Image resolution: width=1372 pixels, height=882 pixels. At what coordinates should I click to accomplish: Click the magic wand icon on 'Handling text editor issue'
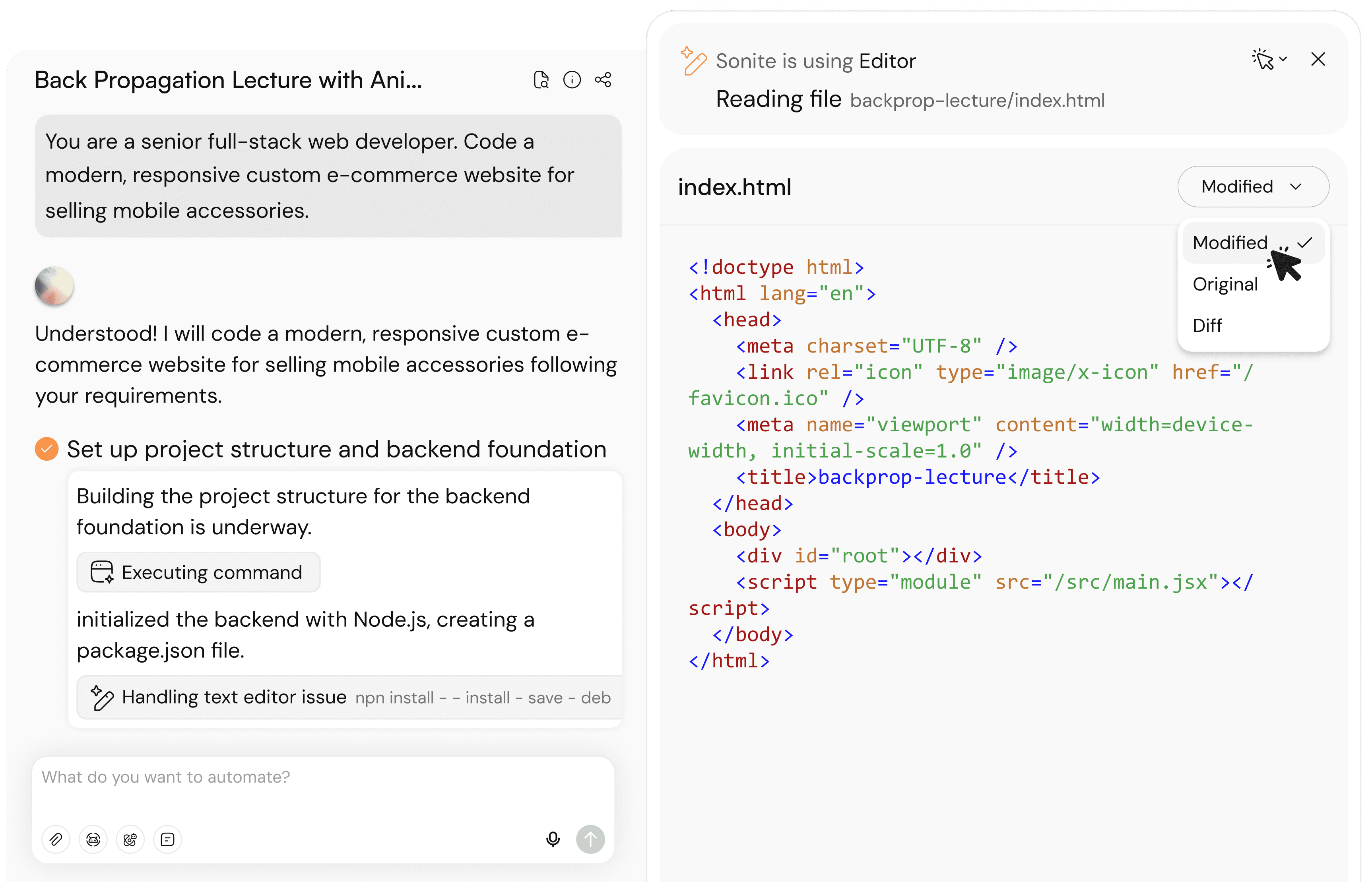[x=102, y=698]
